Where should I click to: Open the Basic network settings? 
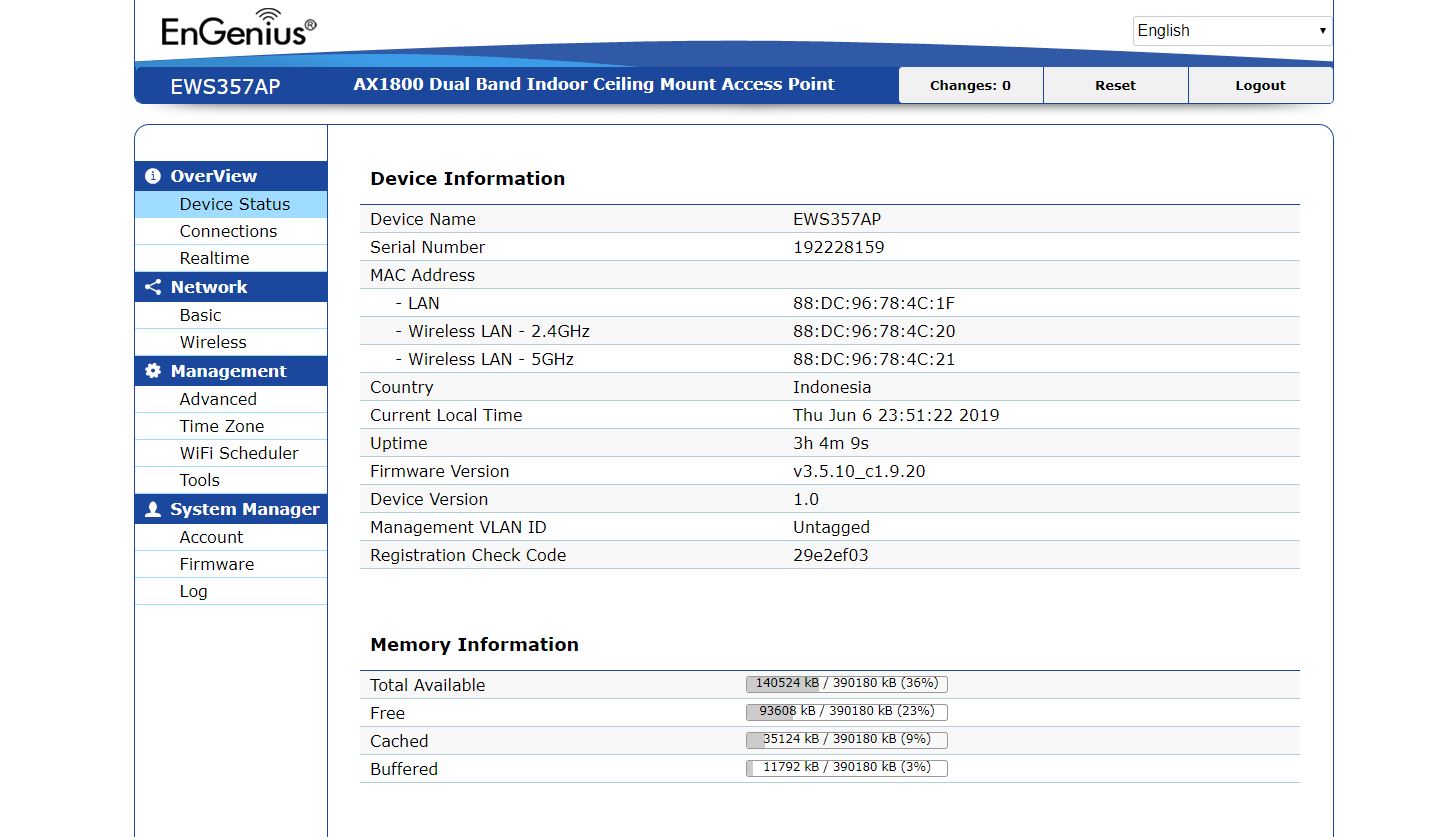(x=231, y=315)
